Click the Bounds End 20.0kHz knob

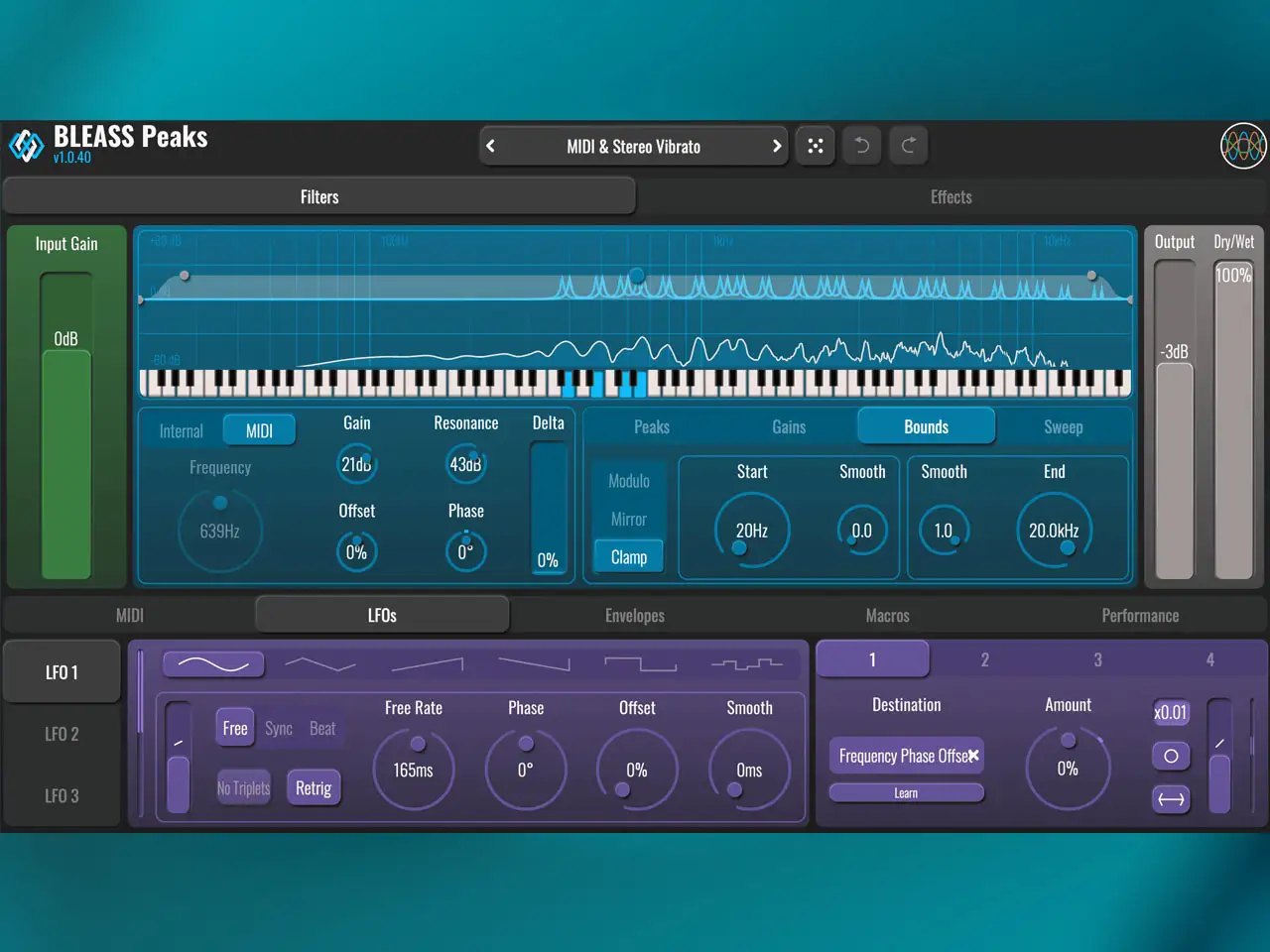[x=1054, y=531]
